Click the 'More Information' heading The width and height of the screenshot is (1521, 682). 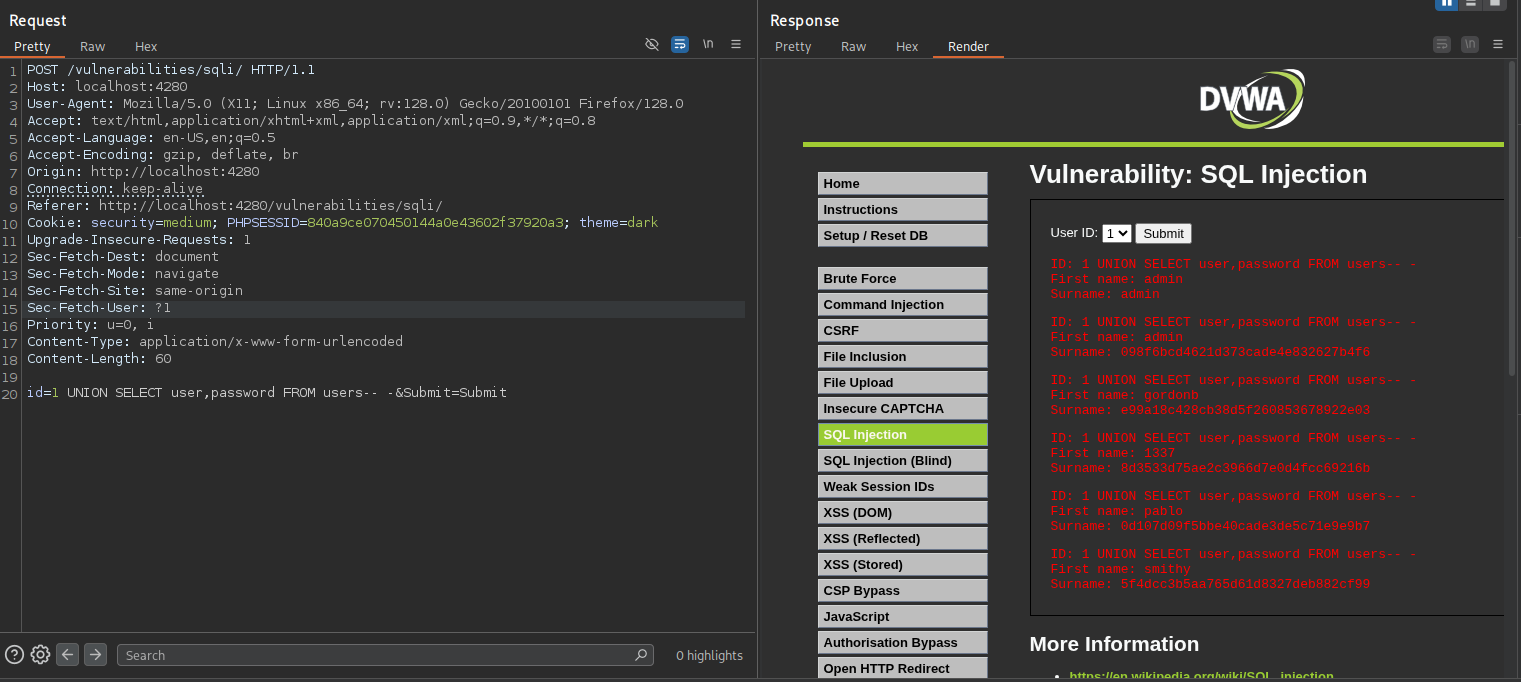point(1114,644)
